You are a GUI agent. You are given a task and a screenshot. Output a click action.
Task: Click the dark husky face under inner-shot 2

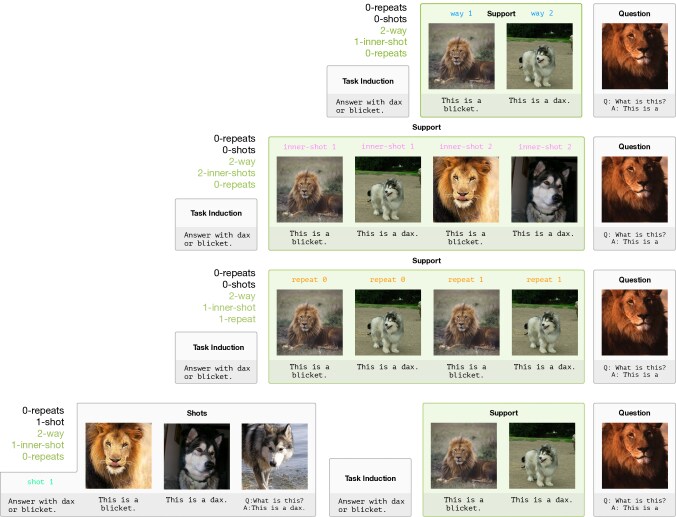pos(544,189)
